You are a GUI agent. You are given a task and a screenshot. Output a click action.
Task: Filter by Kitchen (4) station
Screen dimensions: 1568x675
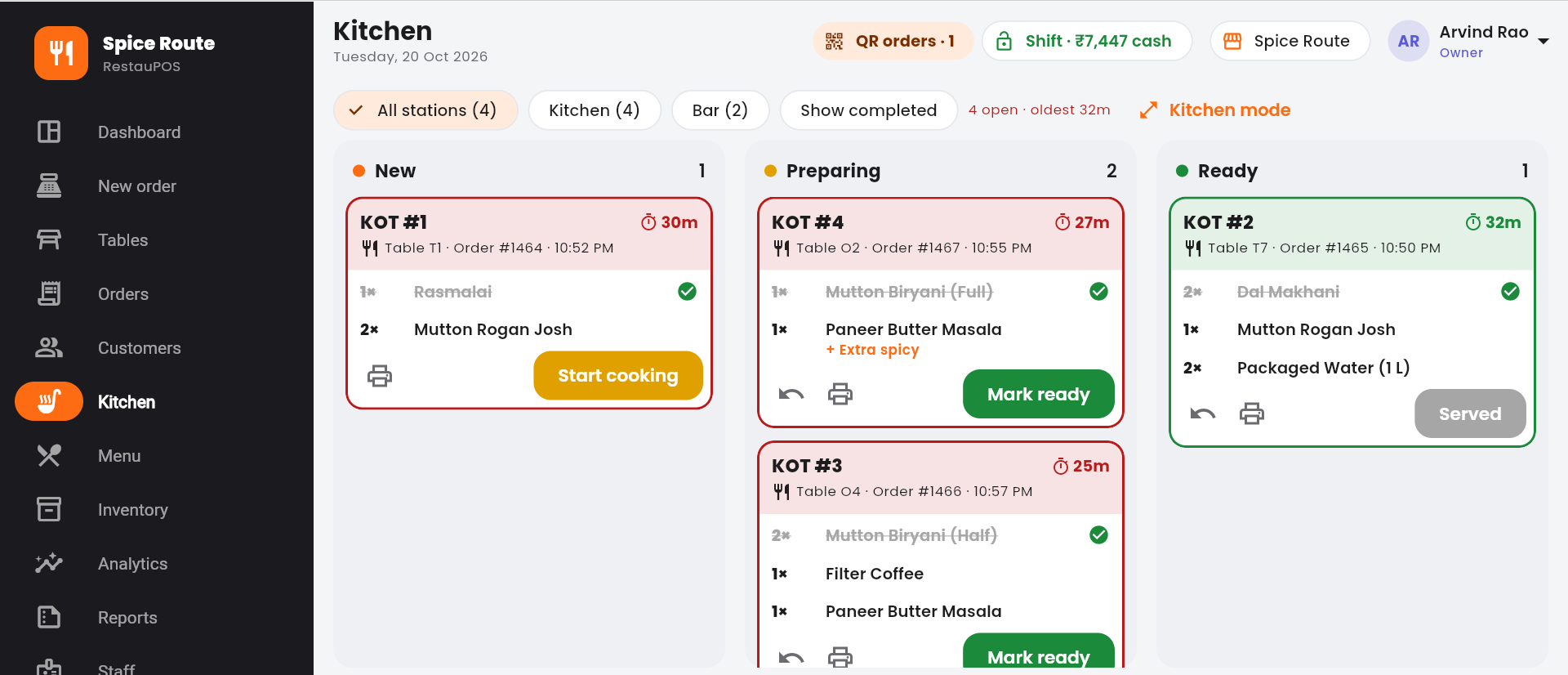[x=595, y=110]
